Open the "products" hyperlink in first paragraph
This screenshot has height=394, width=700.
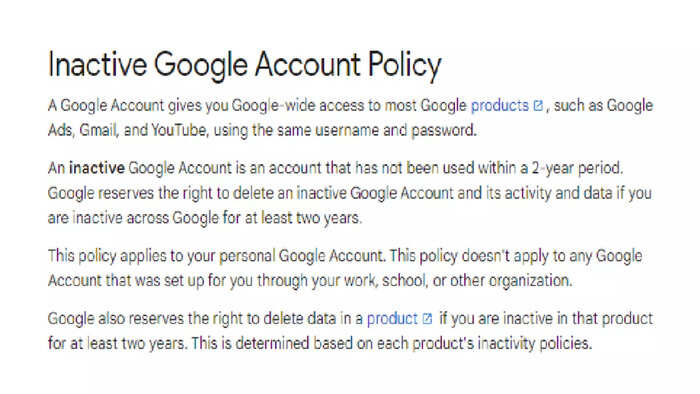coord(500,106)
